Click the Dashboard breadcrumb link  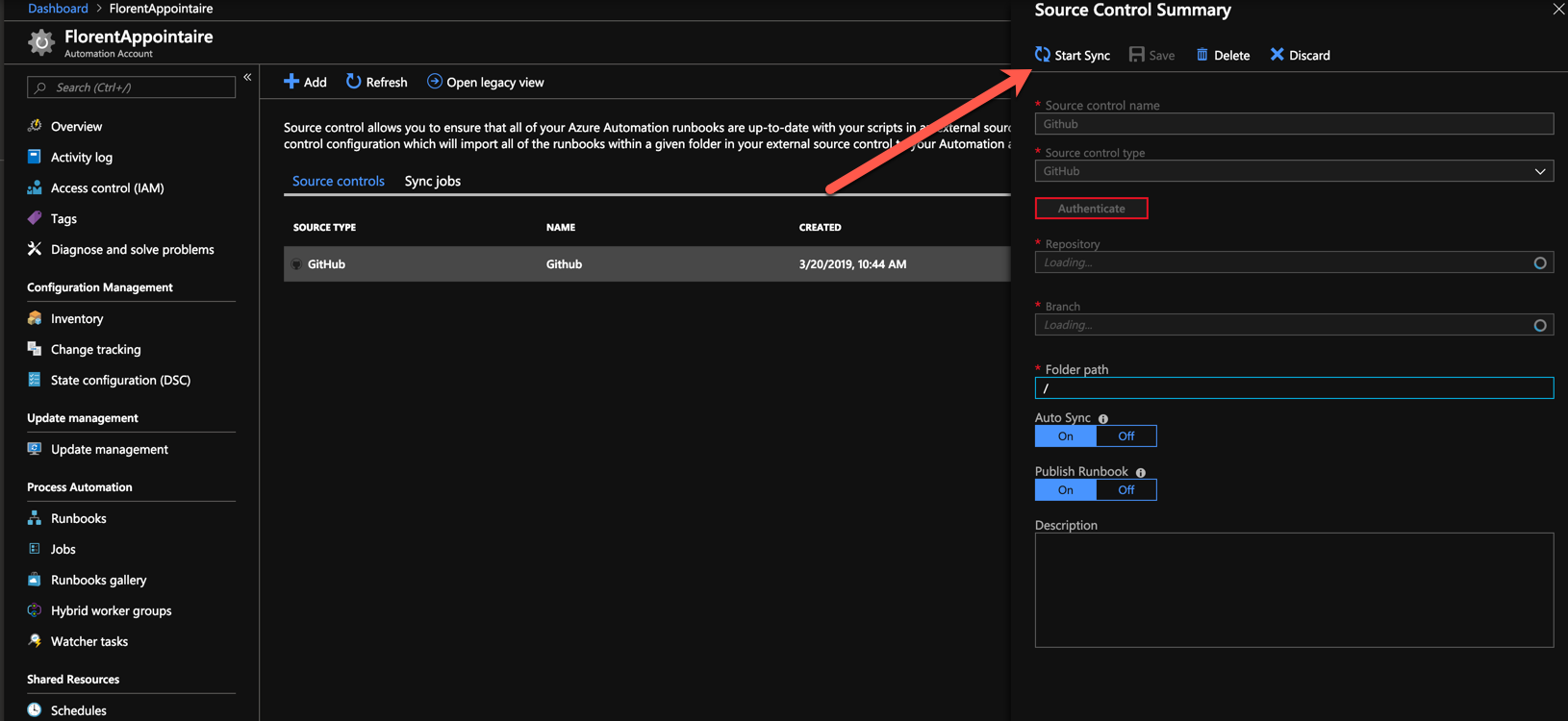[58, 9]
